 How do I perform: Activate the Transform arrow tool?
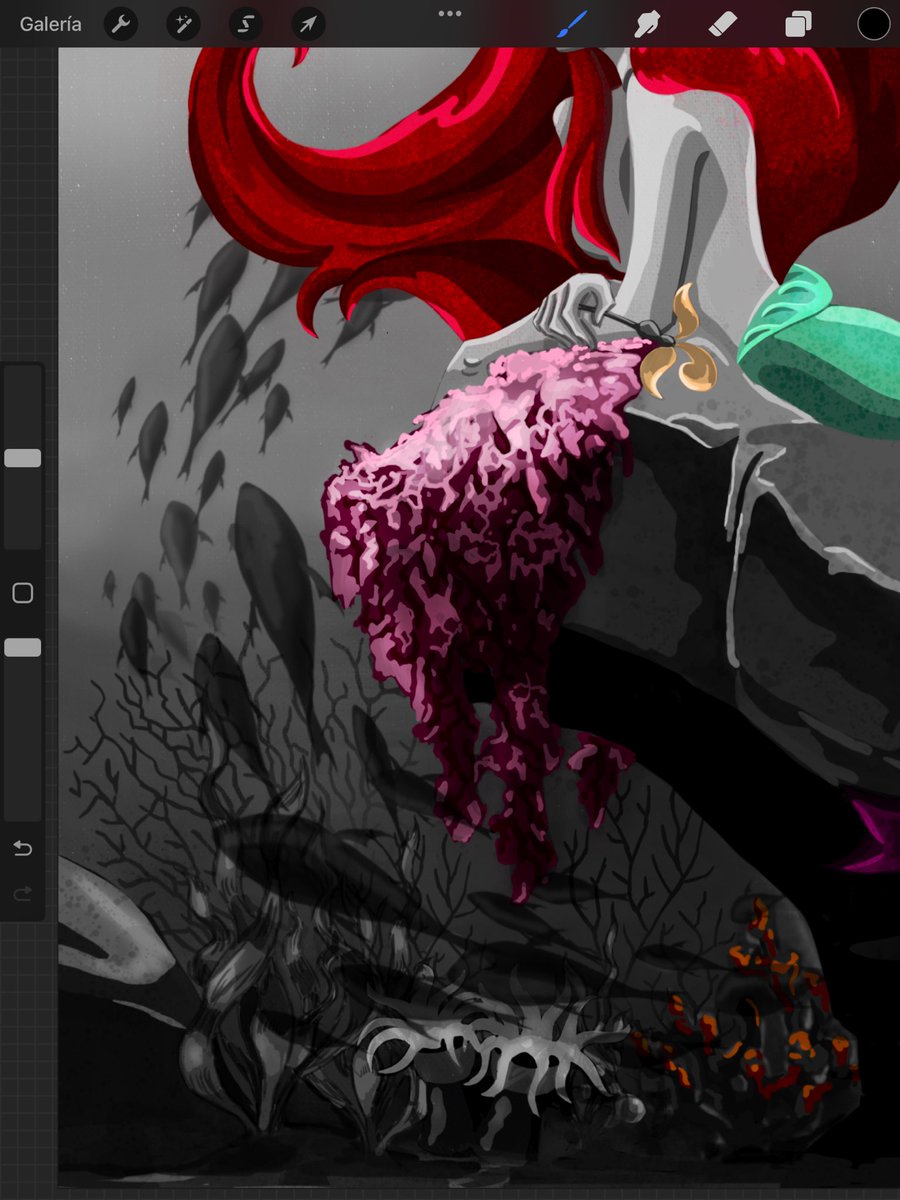(309, 24)
